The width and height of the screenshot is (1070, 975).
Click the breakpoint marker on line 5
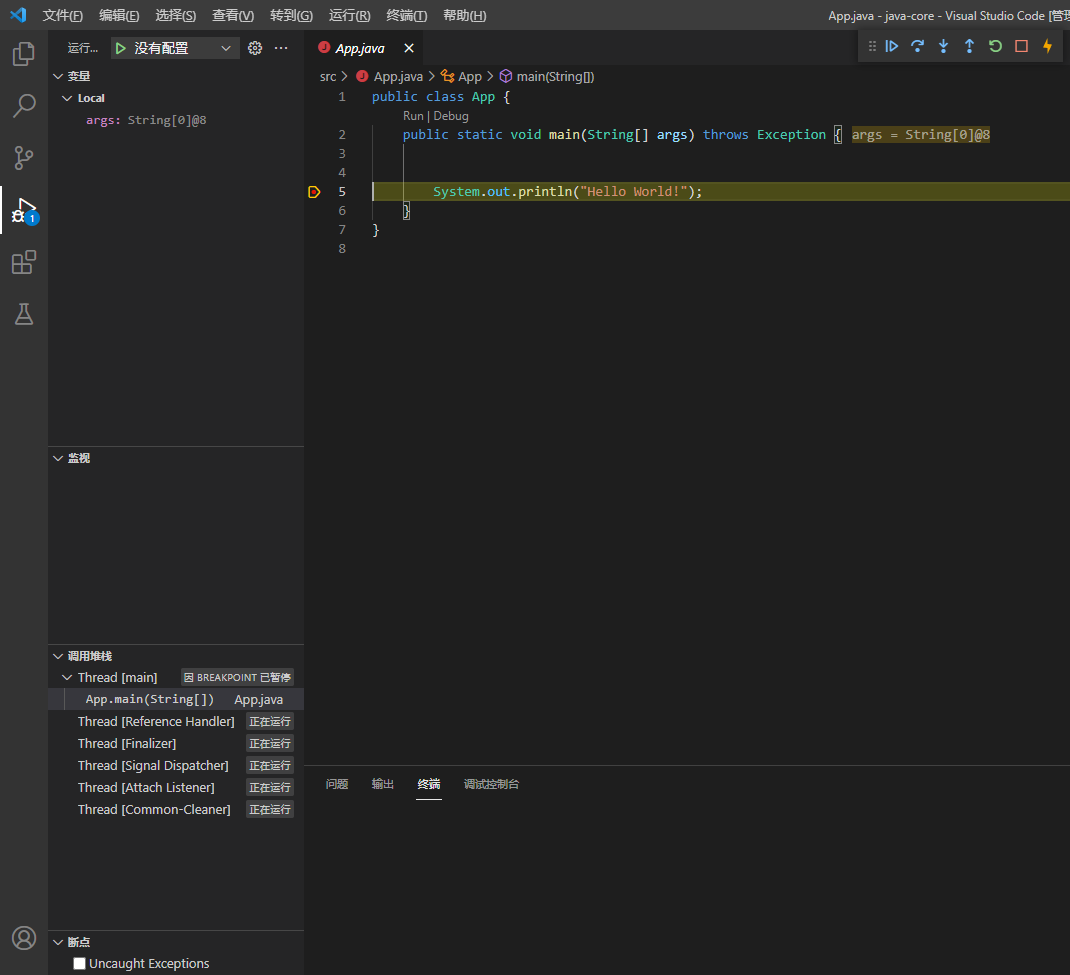pyautogui.click(x=315, y=192)
